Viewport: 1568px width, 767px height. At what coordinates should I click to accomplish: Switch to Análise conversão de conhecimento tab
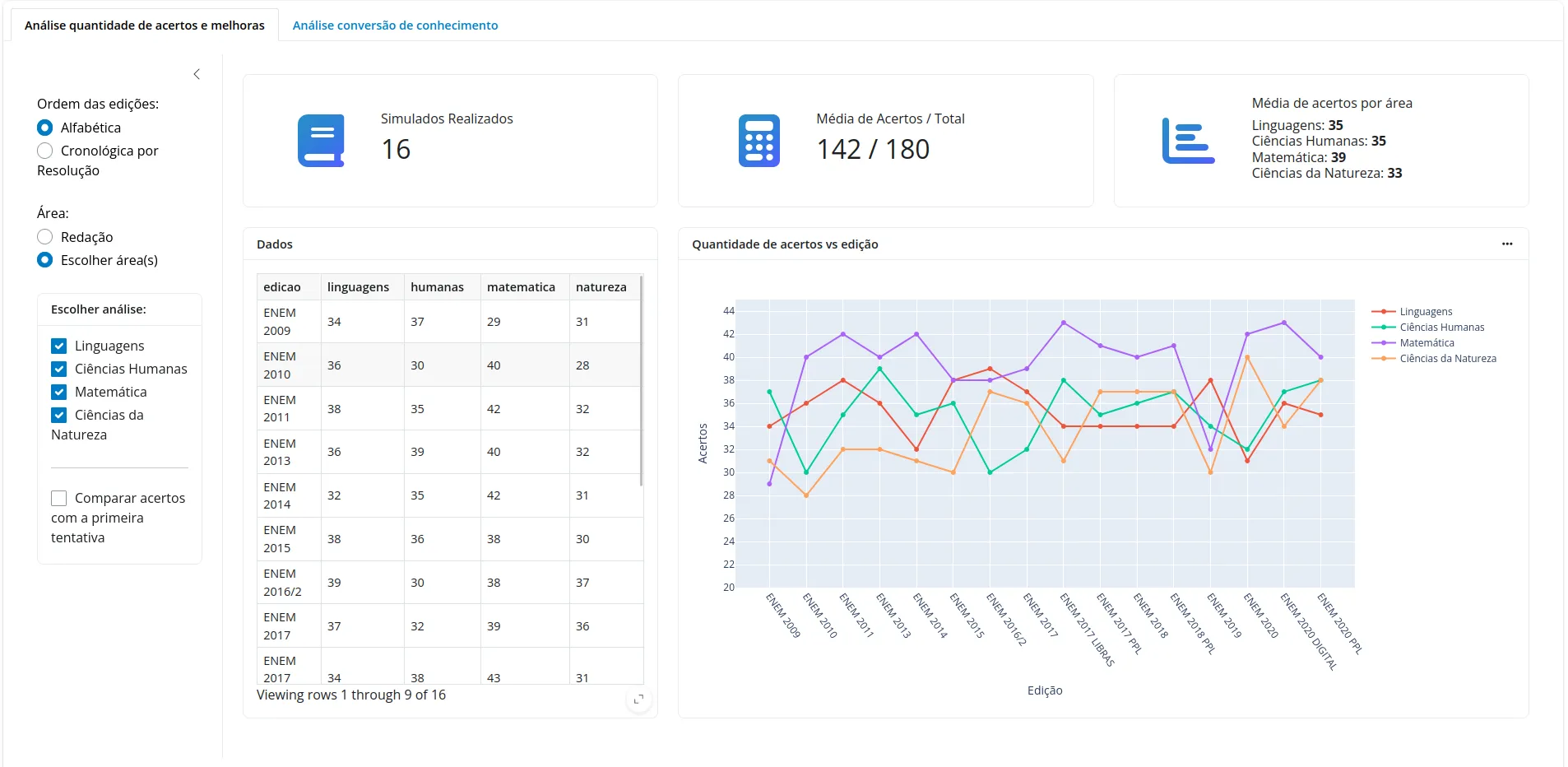coord(395,26)
